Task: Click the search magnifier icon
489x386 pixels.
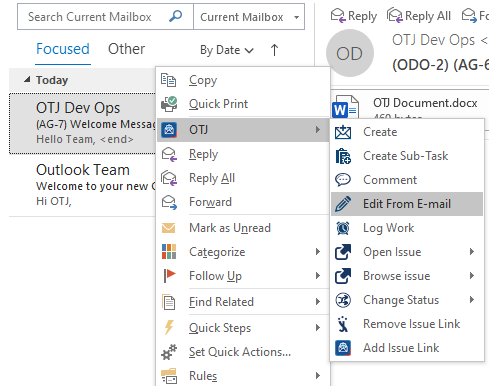Action: [x=175, y=16]
